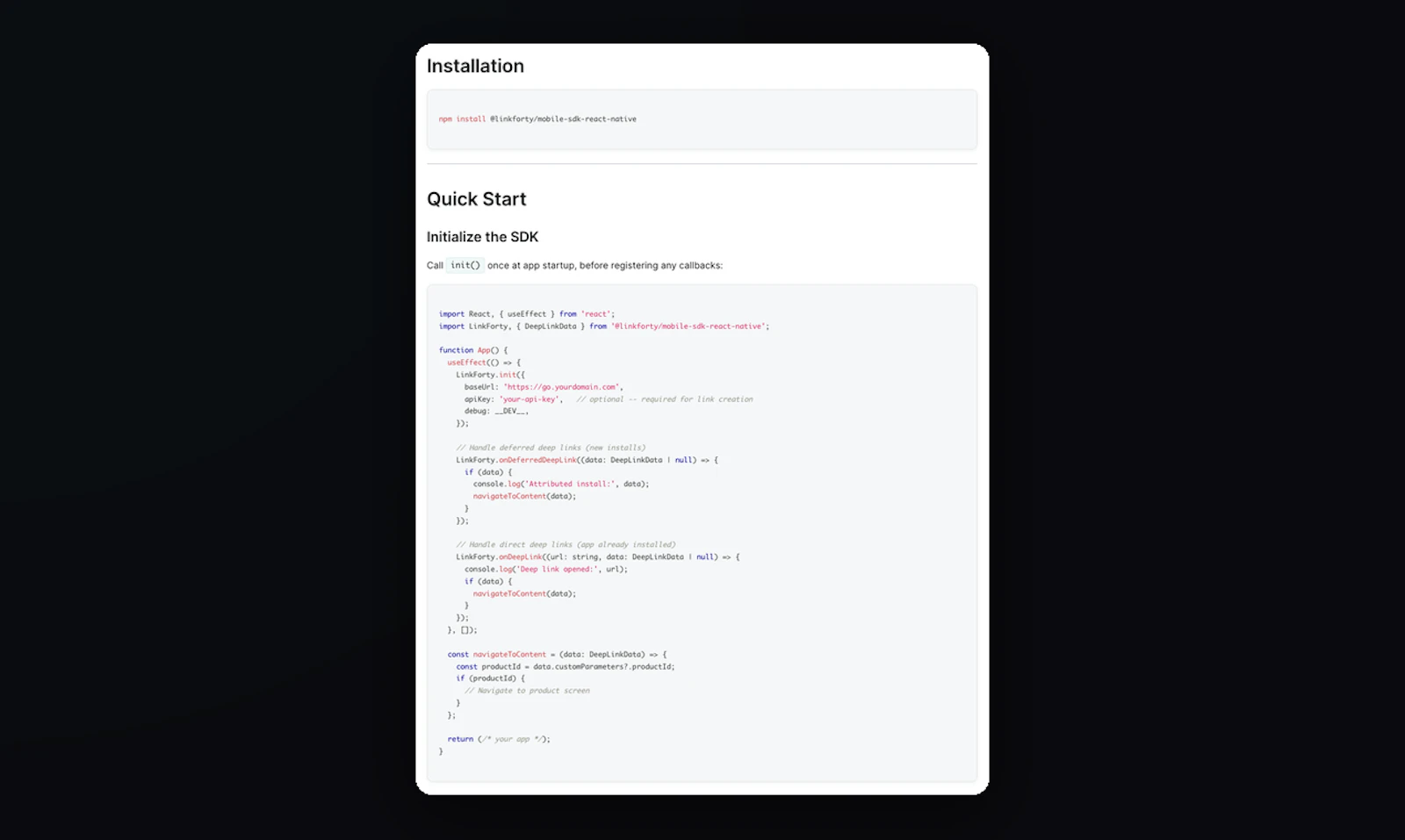Click the Installation heading
This screenshot has width=1405, height=840.
pos(475,65)
